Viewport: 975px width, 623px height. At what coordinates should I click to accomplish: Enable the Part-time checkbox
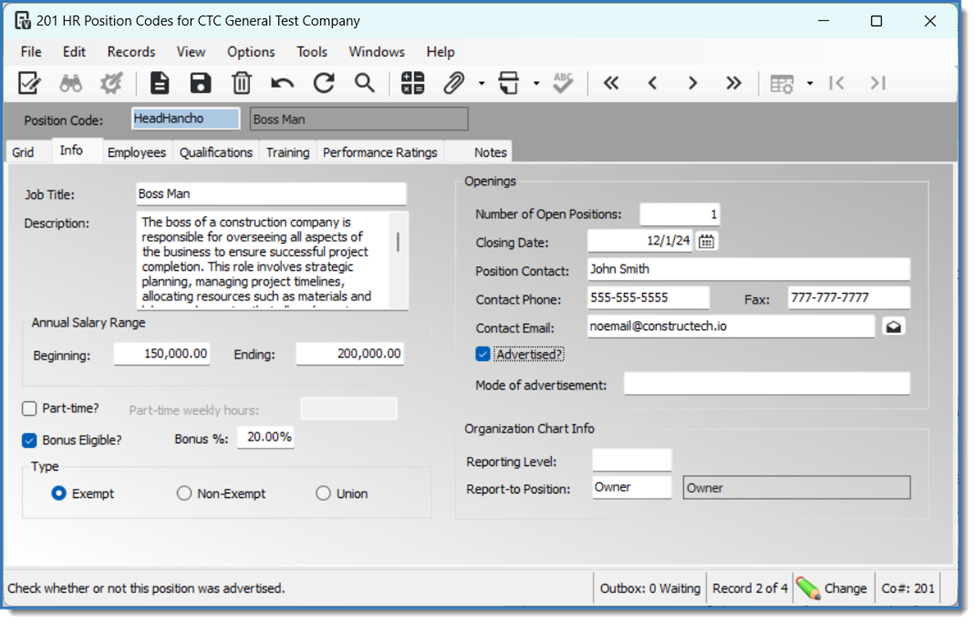[x=30, y=408]
